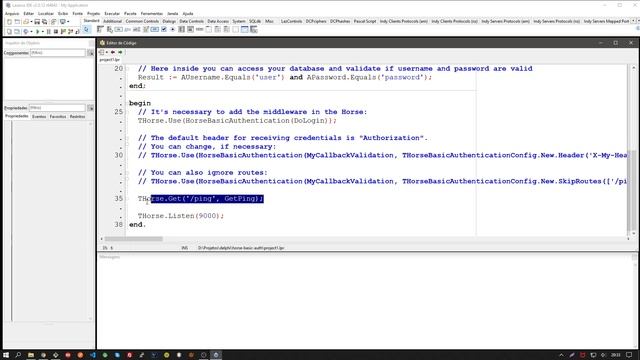
Task: Pick the TCheckBox component from palette
Action: point(164,29)
